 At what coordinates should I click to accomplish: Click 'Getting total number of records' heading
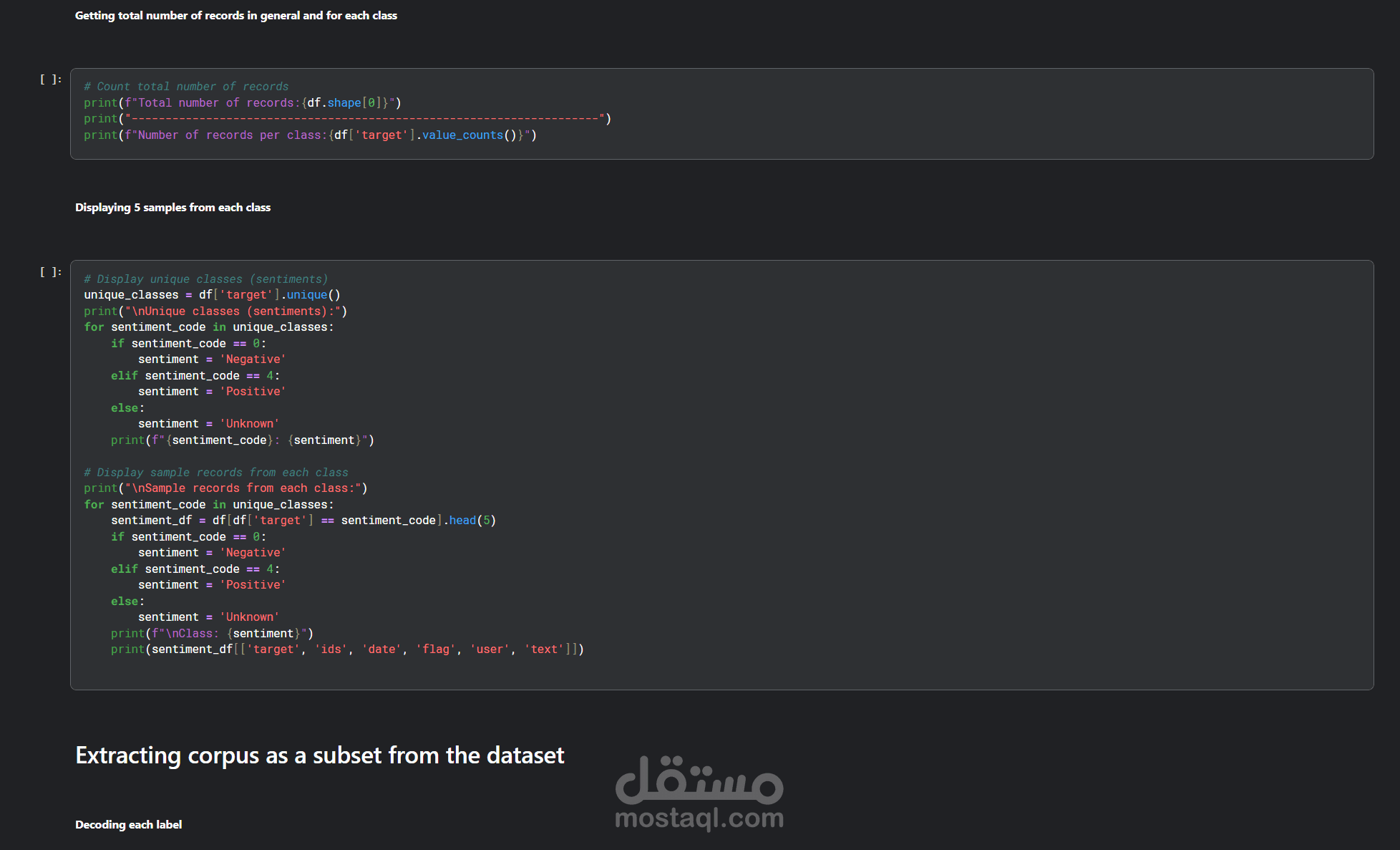click(235, 16)
